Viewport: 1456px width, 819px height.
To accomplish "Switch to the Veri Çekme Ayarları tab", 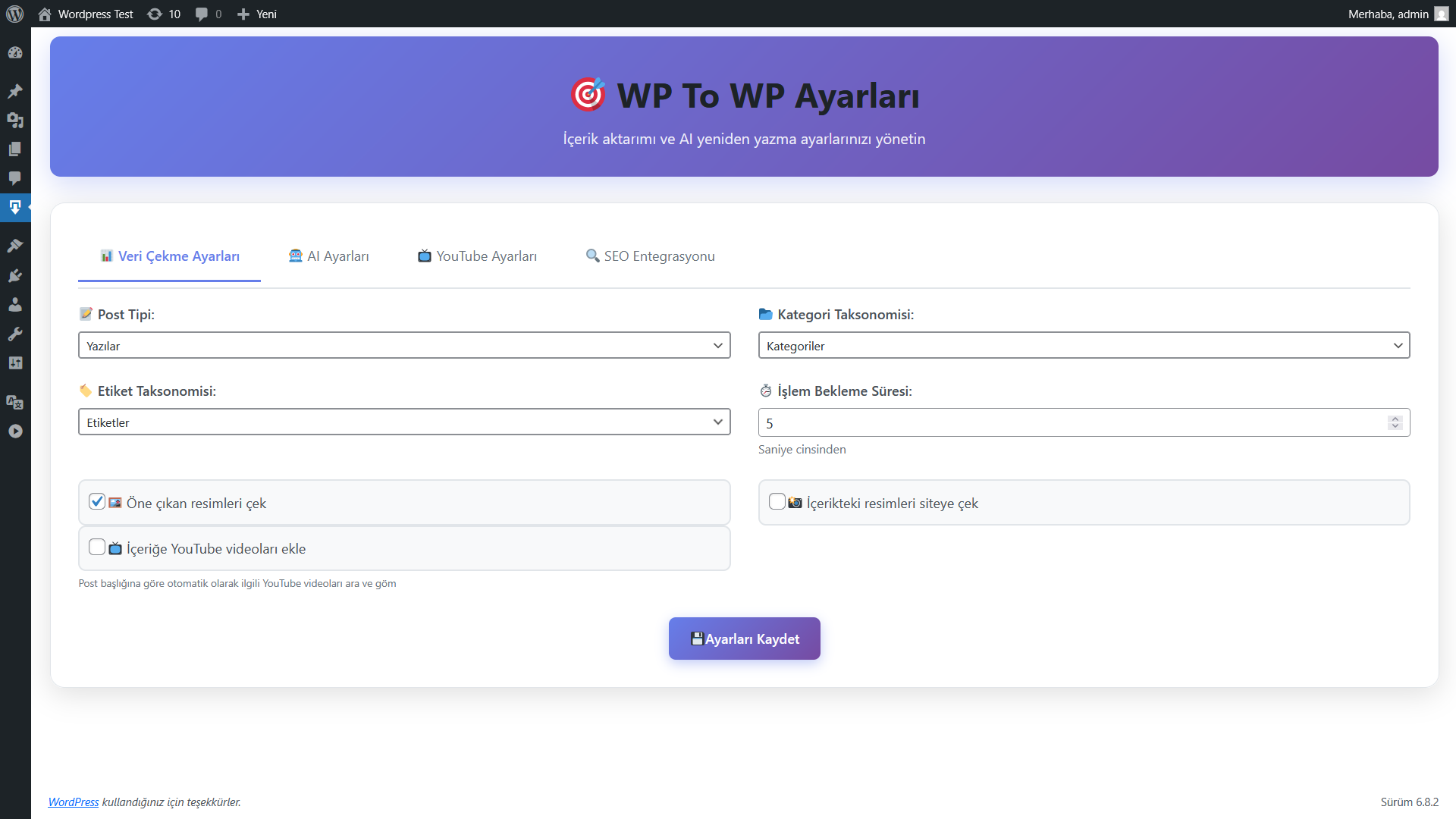I will (x=170, y=256).
